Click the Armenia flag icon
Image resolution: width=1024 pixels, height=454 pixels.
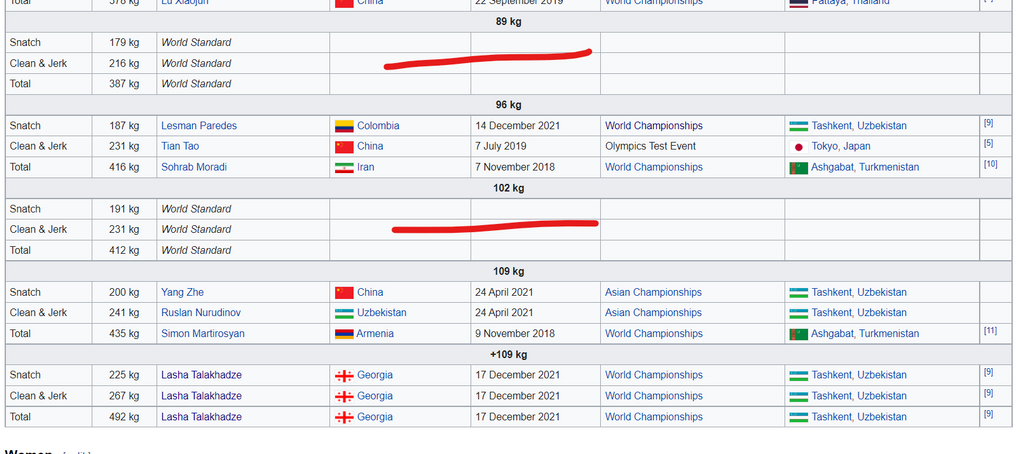[x=344, y=334]
